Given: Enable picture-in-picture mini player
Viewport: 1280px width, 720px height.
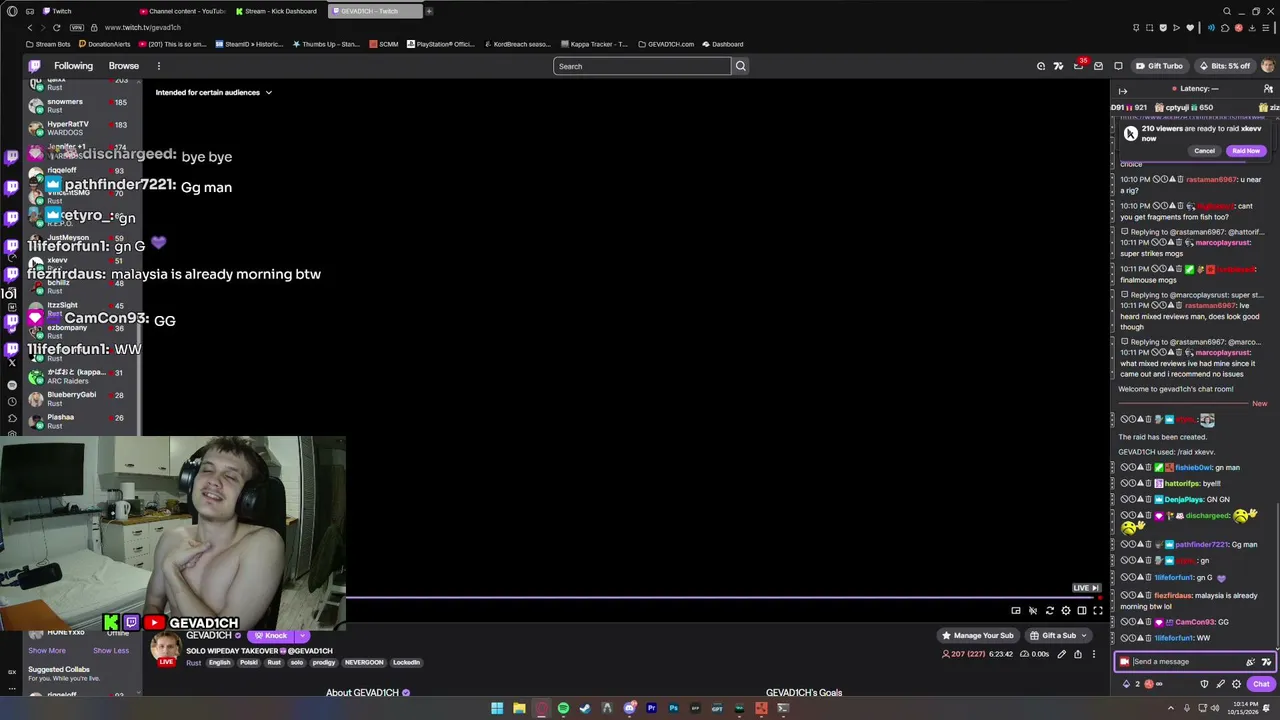Looking at the screenshot, I should tap(1016, 610).
